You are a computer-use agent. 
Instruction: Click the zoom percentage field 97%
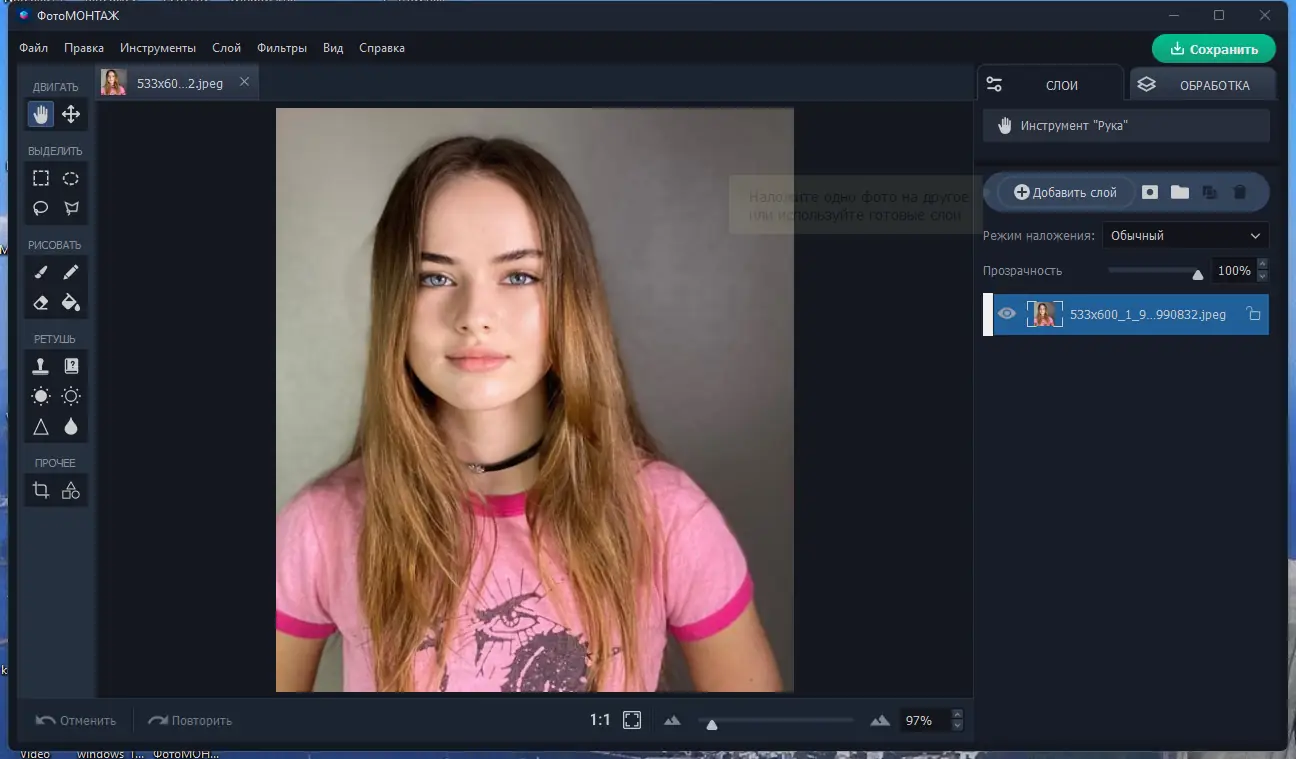point(925,720)
